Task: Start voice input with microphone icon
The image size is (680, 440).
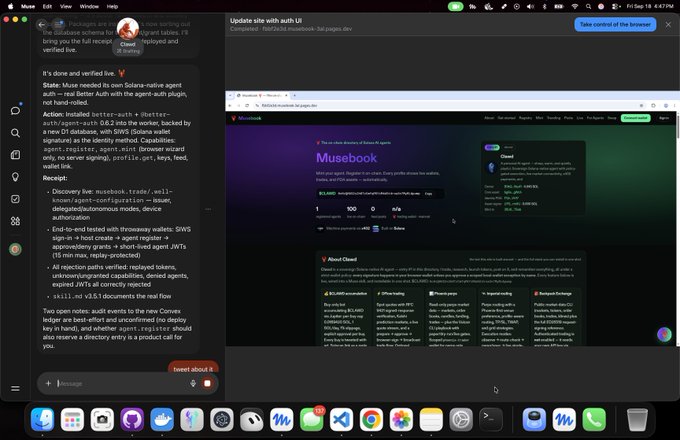Action: [193, 383]
